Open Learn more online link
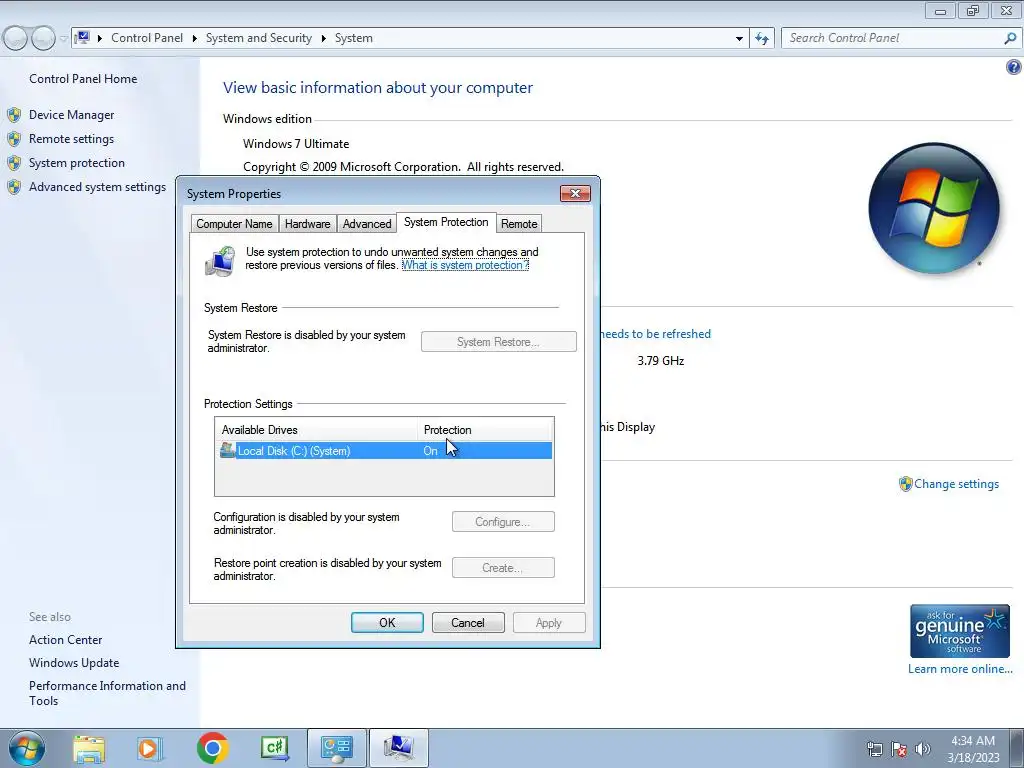This screenshot has width=1024, height=768. click(960, 669)
